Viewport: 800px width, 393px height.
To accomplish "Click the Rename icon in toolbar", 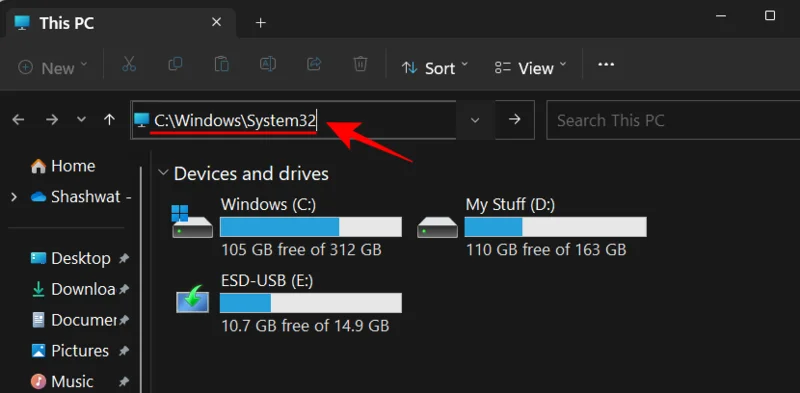I will pyautogui.click(x=268, y=64).
